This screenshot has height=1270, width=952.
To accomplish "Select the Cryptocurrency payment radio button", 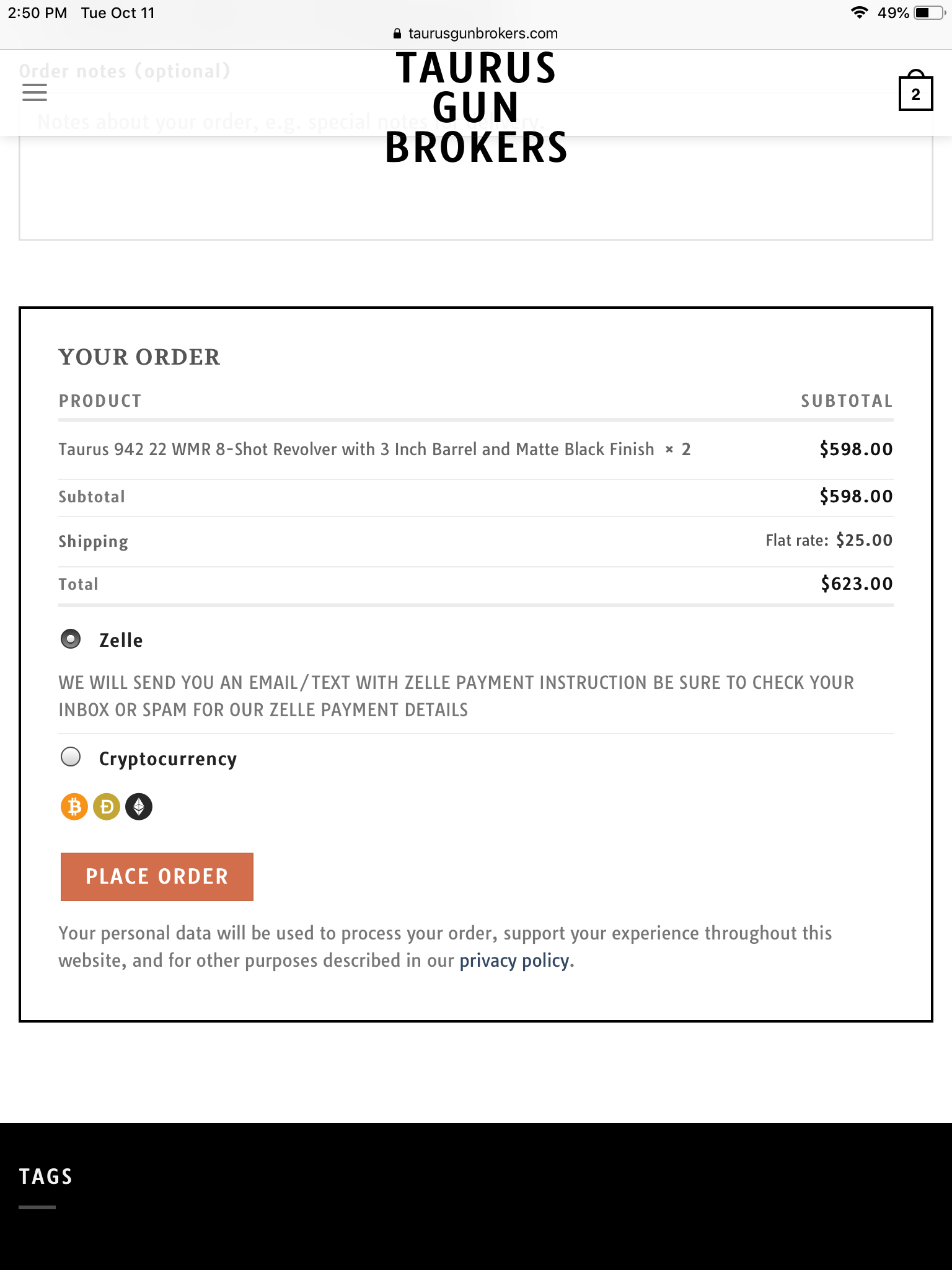I will 71,757.
